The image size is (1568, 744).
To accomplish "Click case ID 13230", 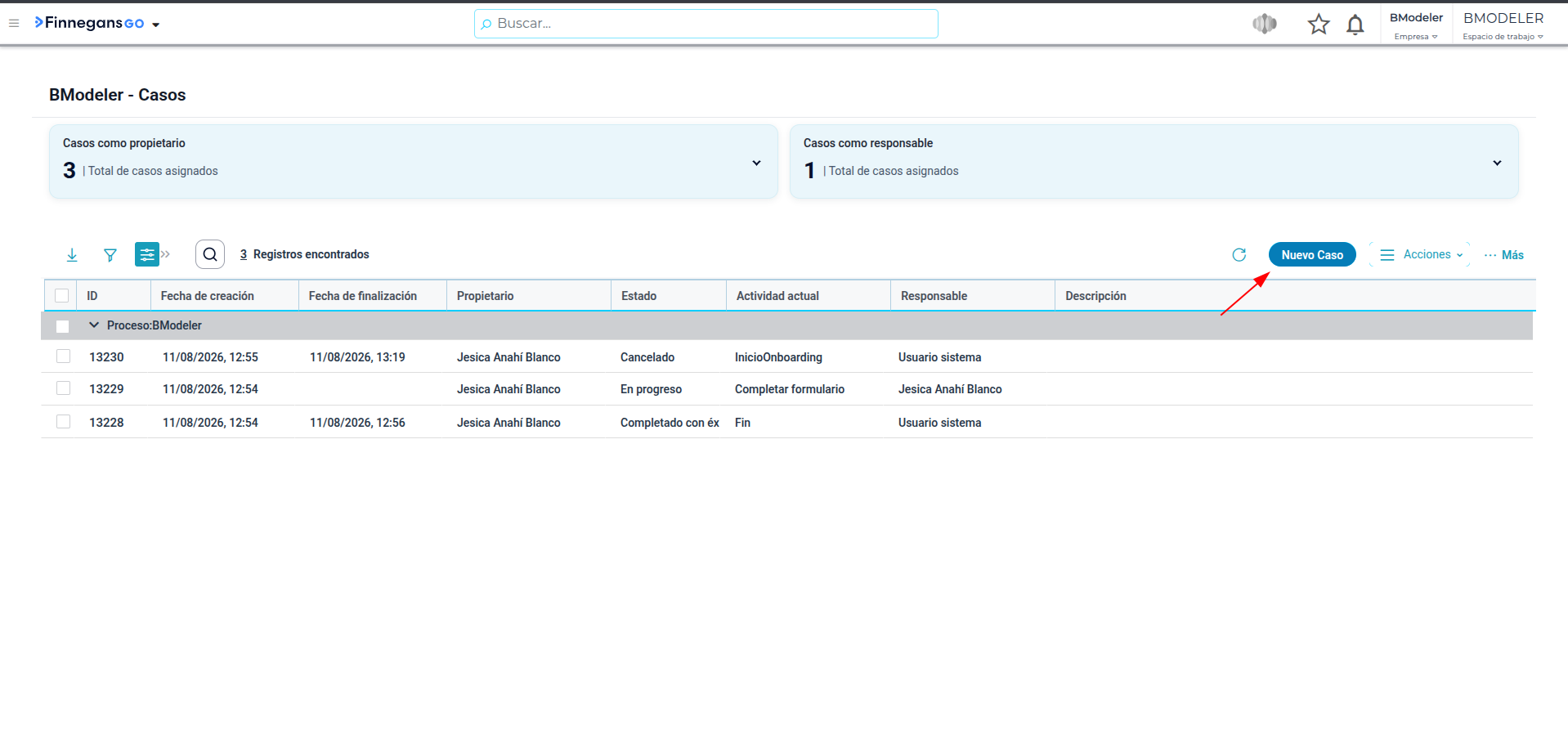I will pyautogui.click(x=106, y=357).
